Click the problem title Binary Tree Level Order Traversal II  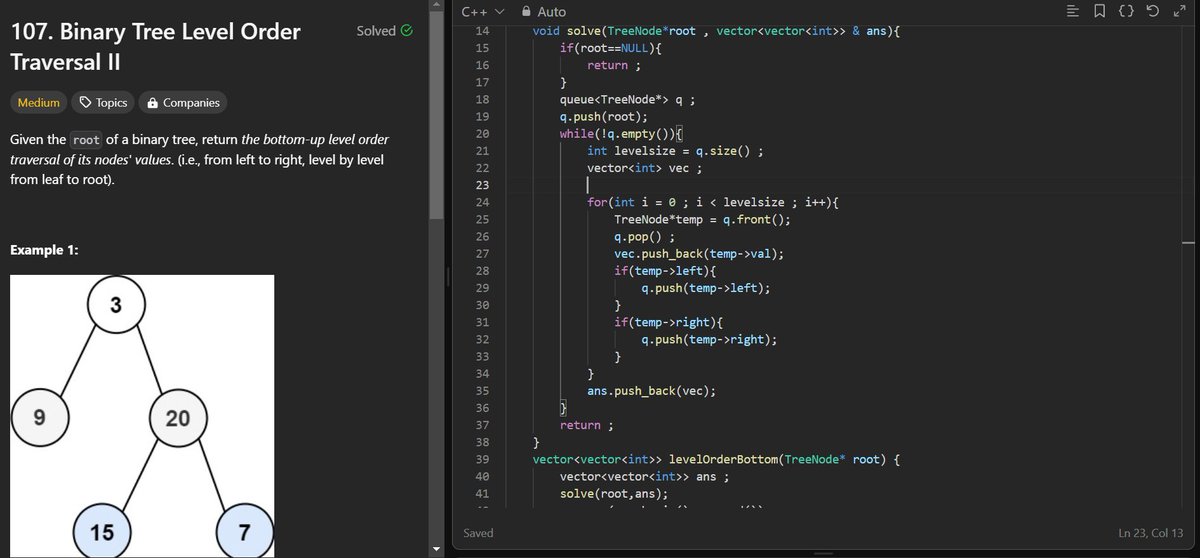pos(155,46)
